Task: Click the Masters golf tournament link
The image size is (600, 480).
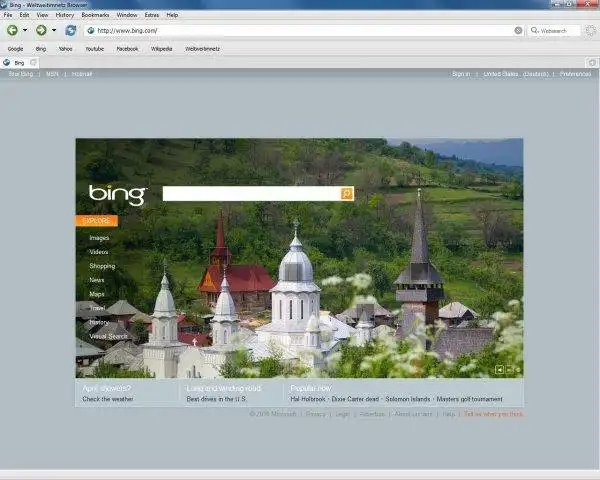Action: tap(470, 399)
